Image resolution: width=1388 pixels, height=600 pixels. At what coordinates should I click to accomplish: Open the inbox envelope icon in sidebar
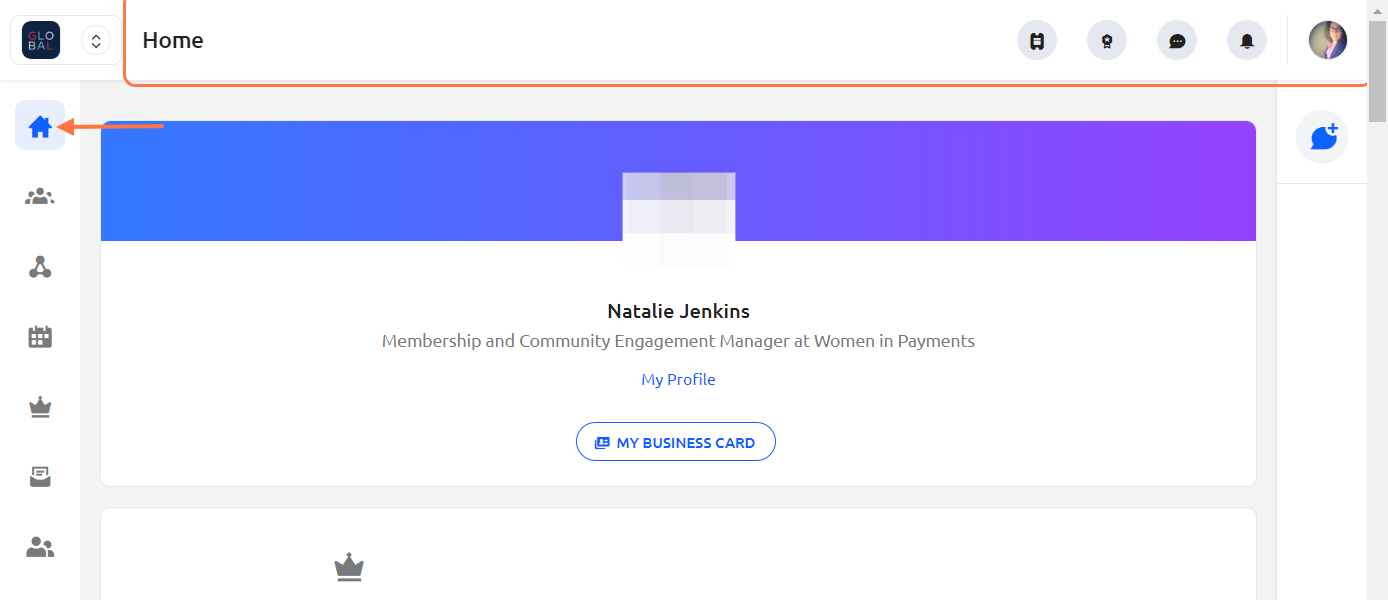click(40, 477)
